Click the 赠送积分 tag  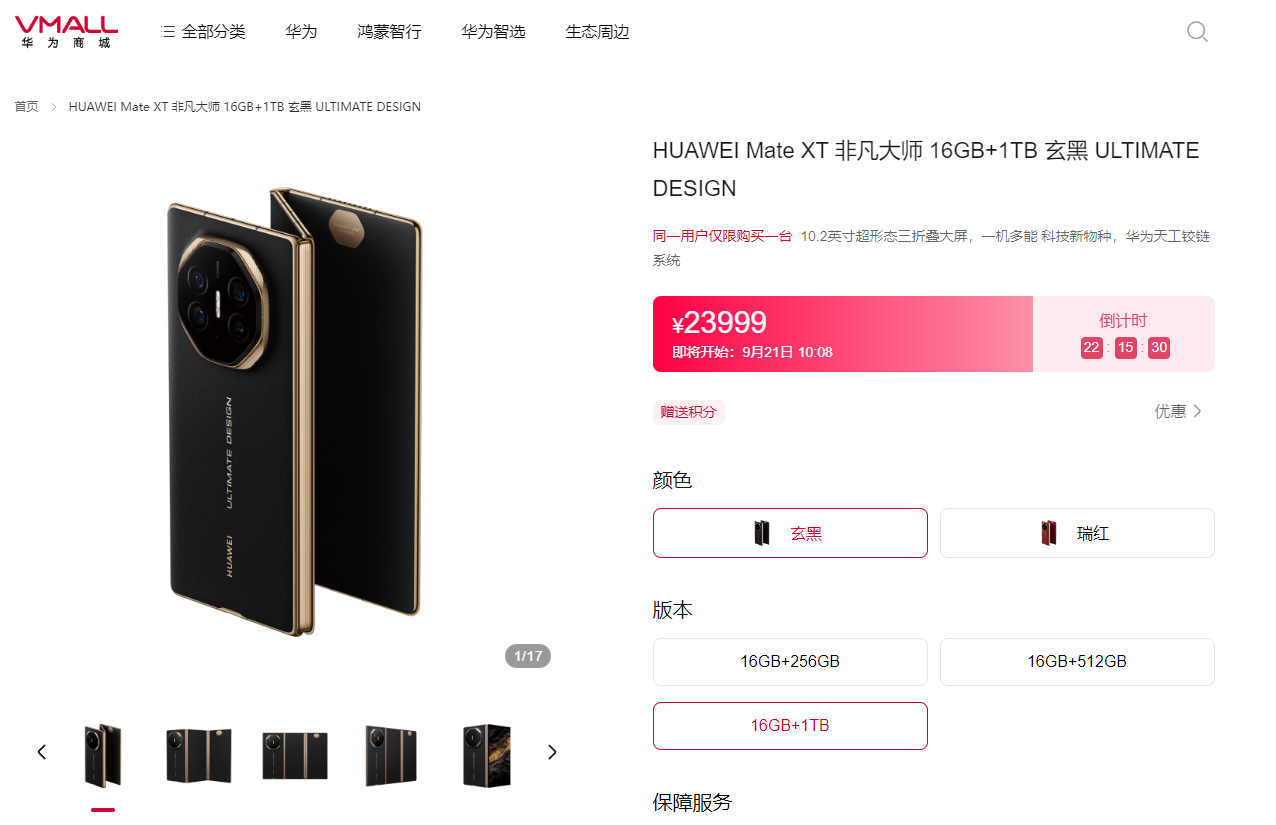click(x=689, y=412)
